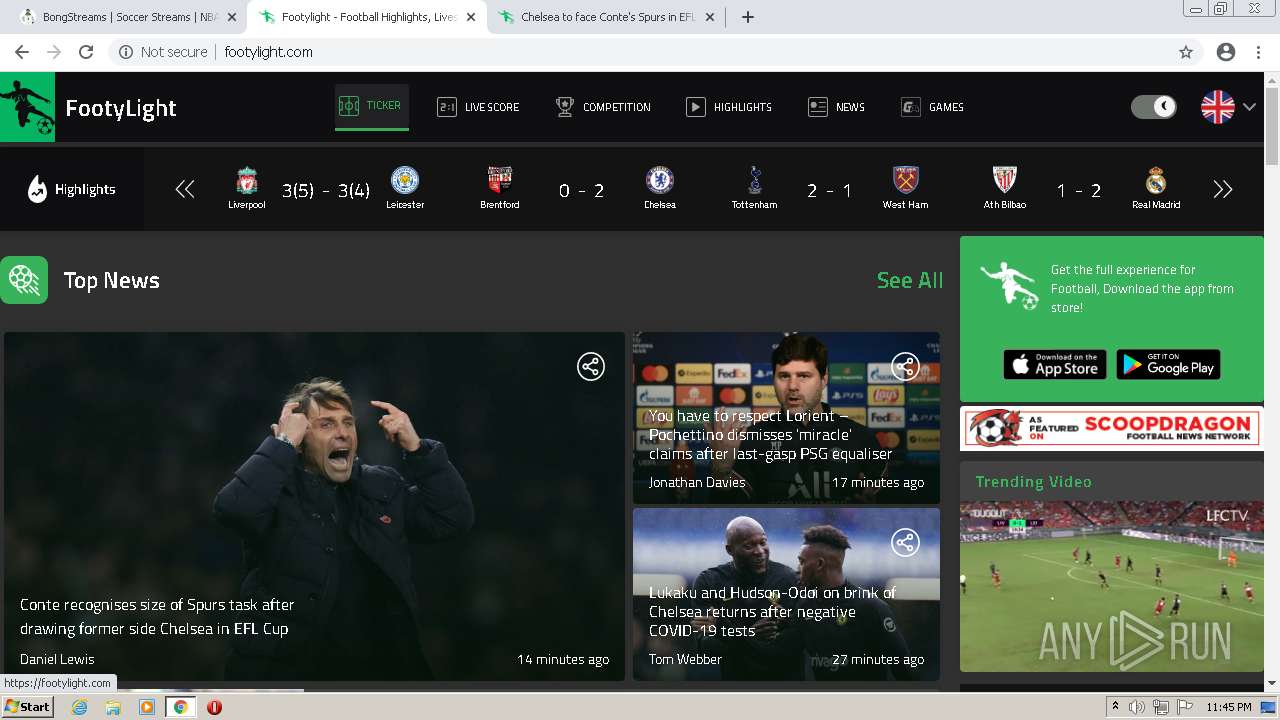Open Ath Bilbao 1 - 2 Real Madrid score
Image resolution: width=1280 pixels, height=720 pixels.
1079,190
